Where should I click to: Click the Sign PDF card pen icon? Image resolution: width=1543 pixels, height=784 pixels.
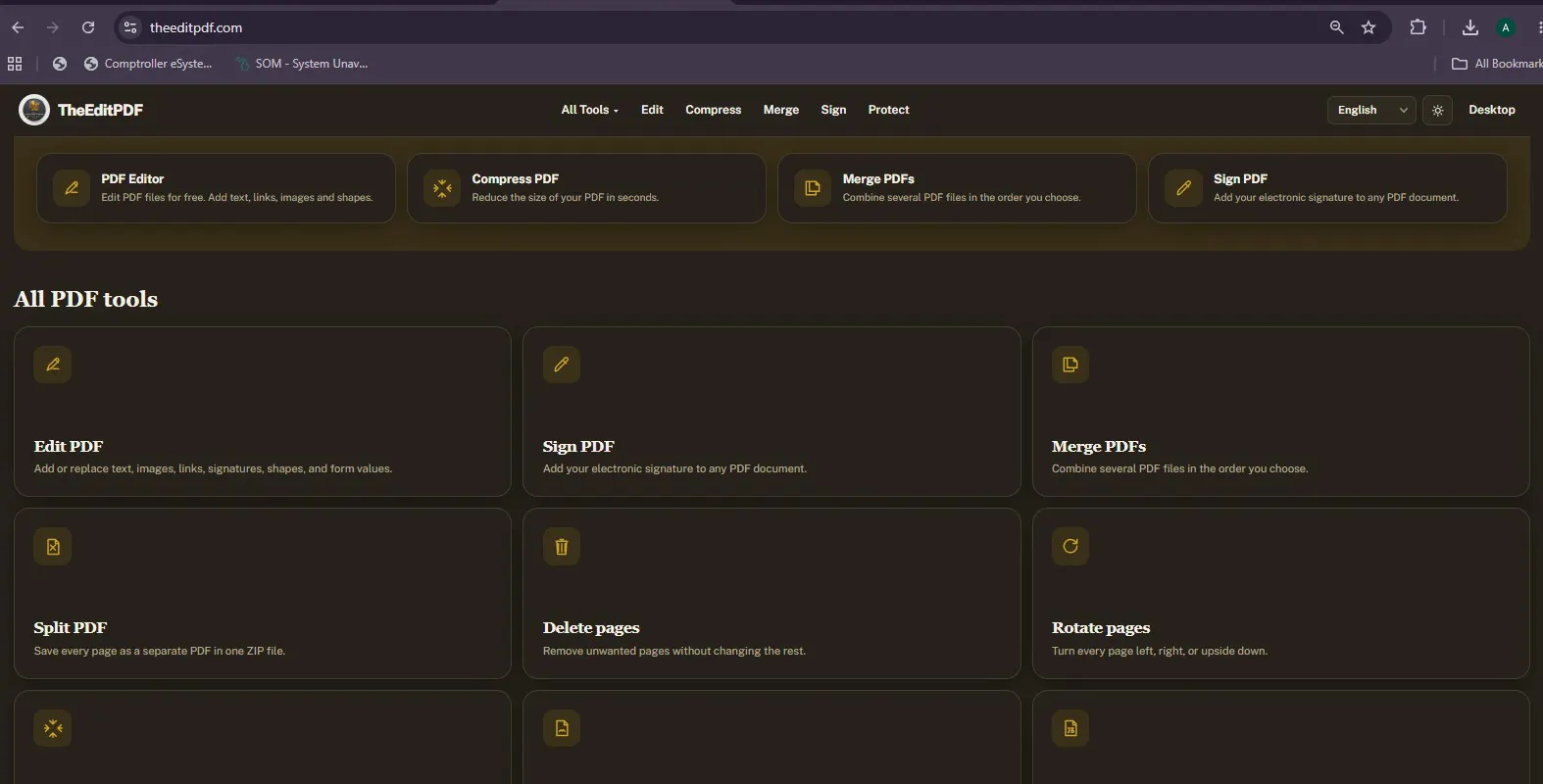pos(562,365)
